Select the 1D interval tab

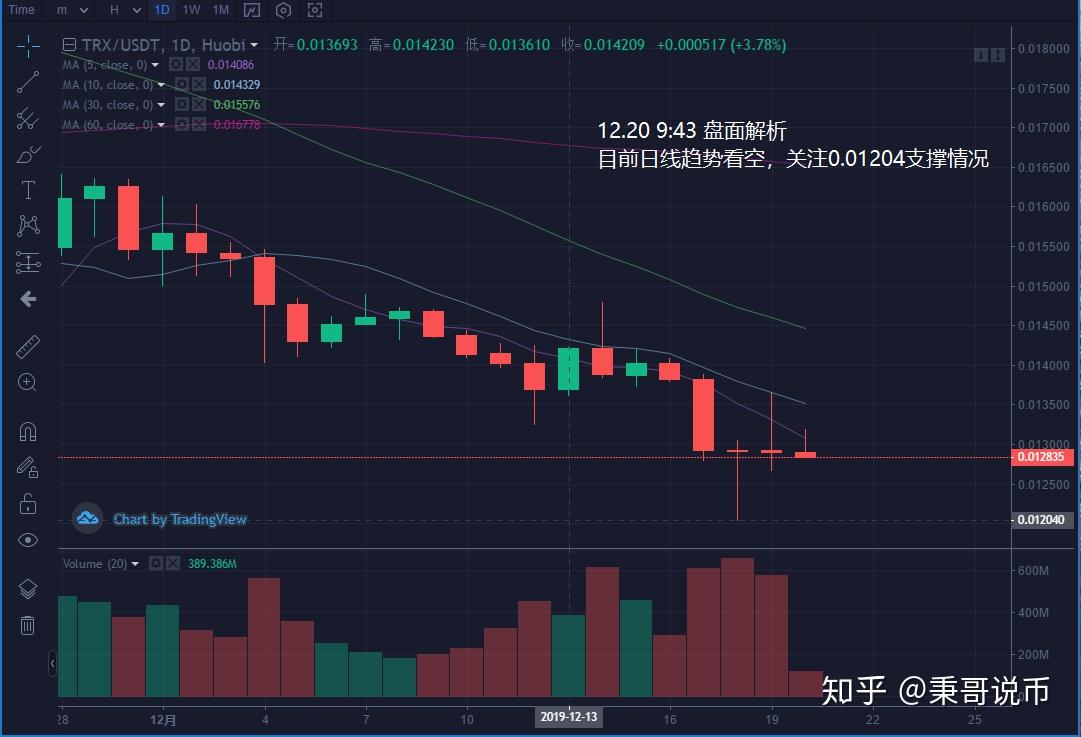point(161,10)
